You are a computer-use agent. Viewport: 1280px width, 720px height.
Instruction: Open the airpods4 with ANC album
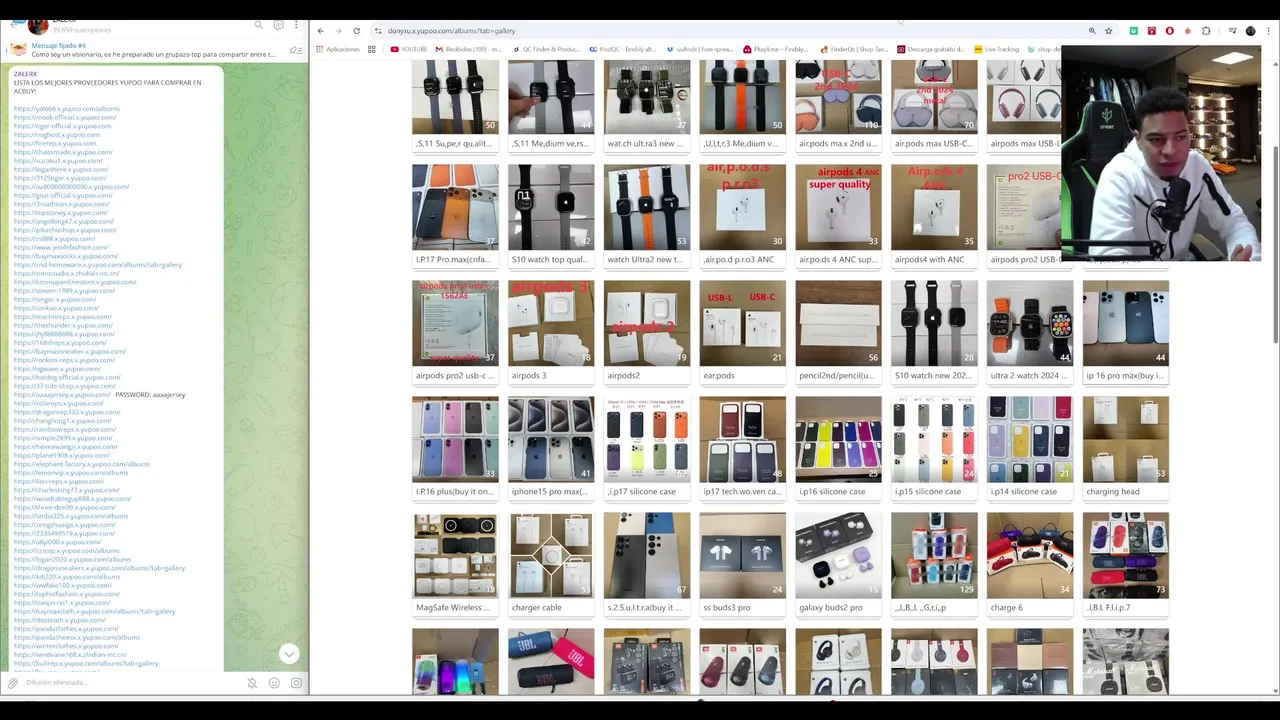point(934,207)
